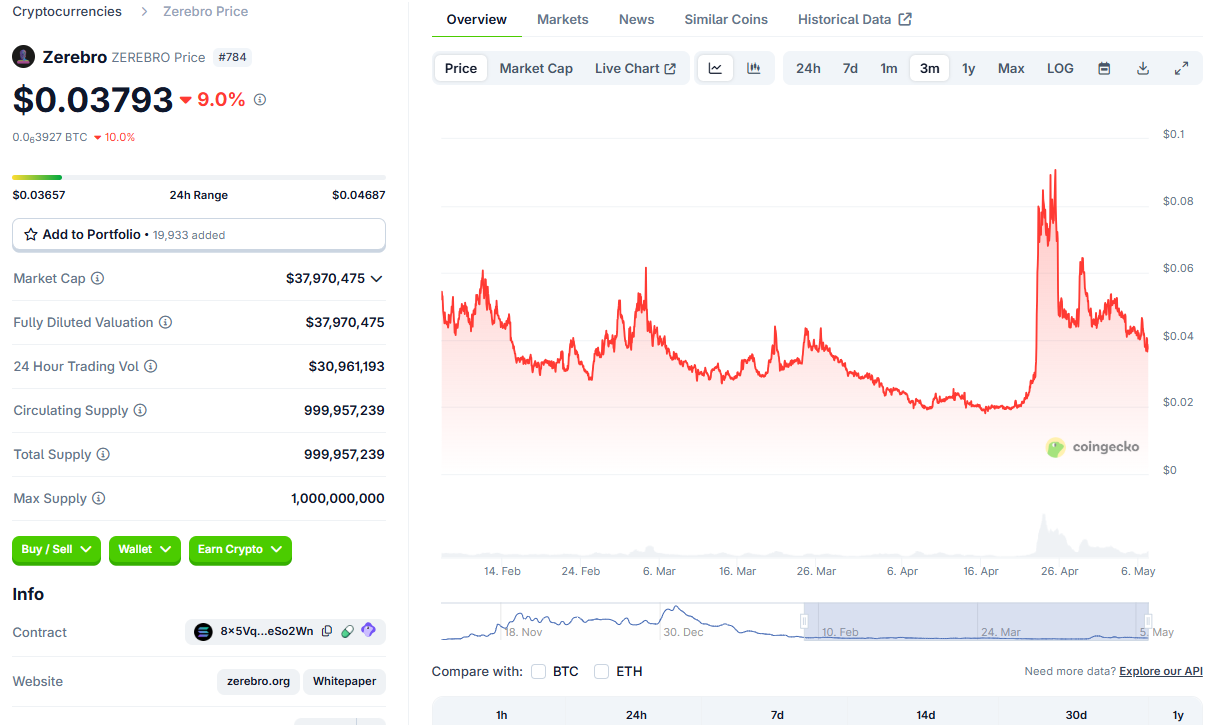The image size is (1216, 725).
Task: Click Explore our API link
Action: (1161, 671)
